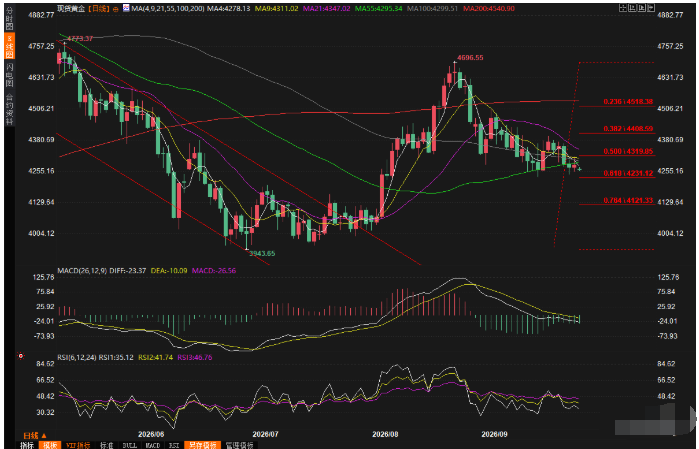Image resolution: width=699 pixels, height=449 pixels.
Task: Click the 2026/09 date axis label
Action: pos(494,434)
